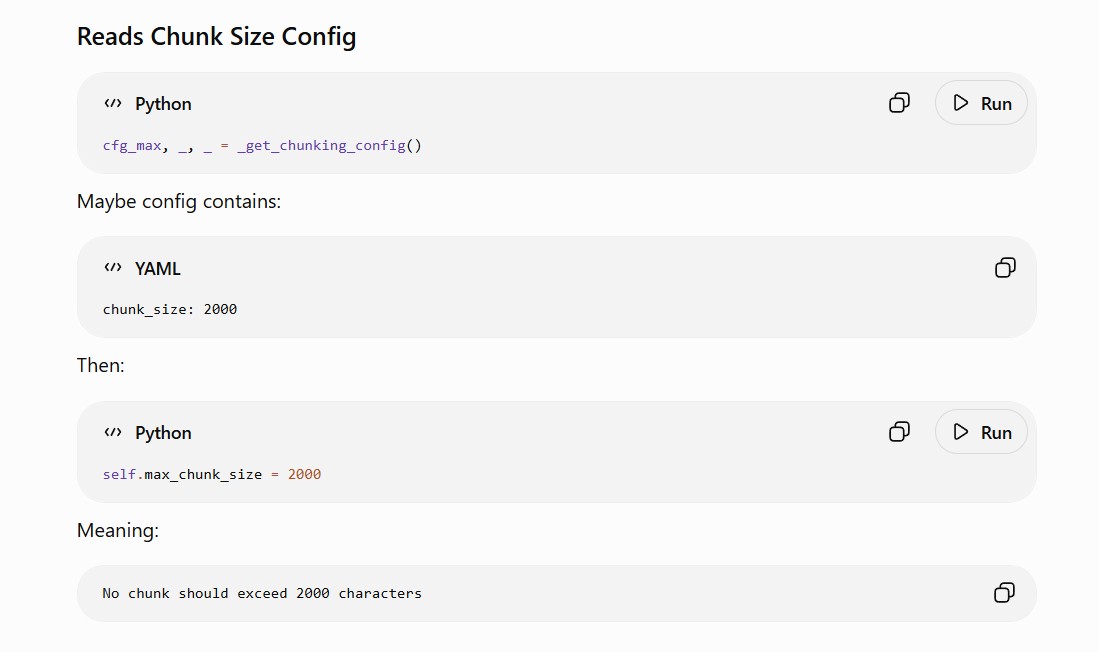Click the 'Maybe config contains:' paragraph
This screenshot has width=1099, height=652.
click(179, 202)
